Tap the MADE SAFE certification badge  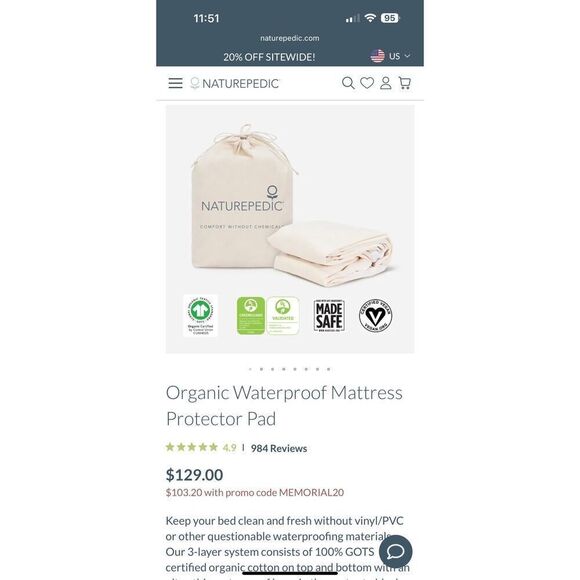click(329, 316)
